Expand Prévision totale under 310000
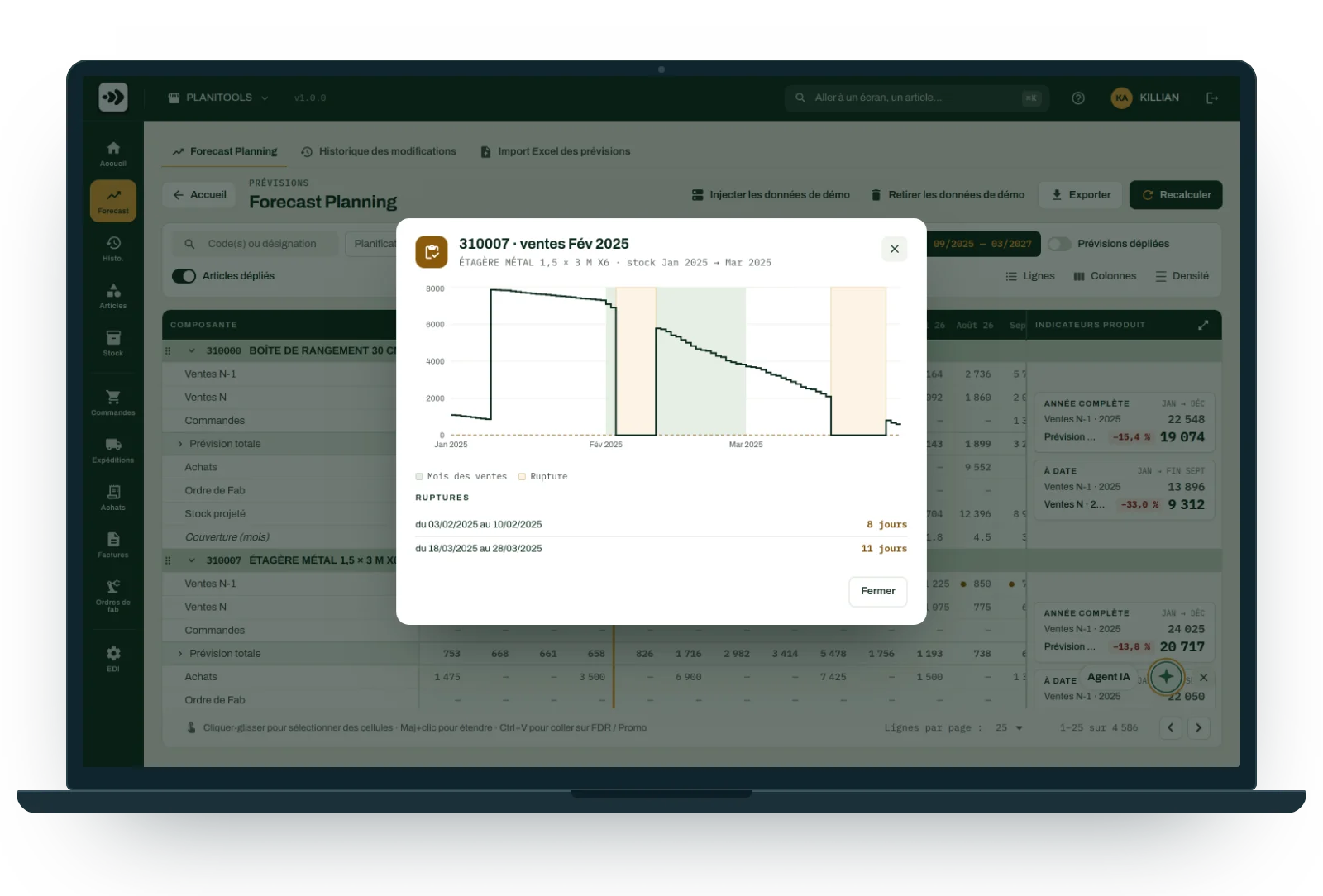Viewport: 1323px width, 896px height. coord(180,444)
